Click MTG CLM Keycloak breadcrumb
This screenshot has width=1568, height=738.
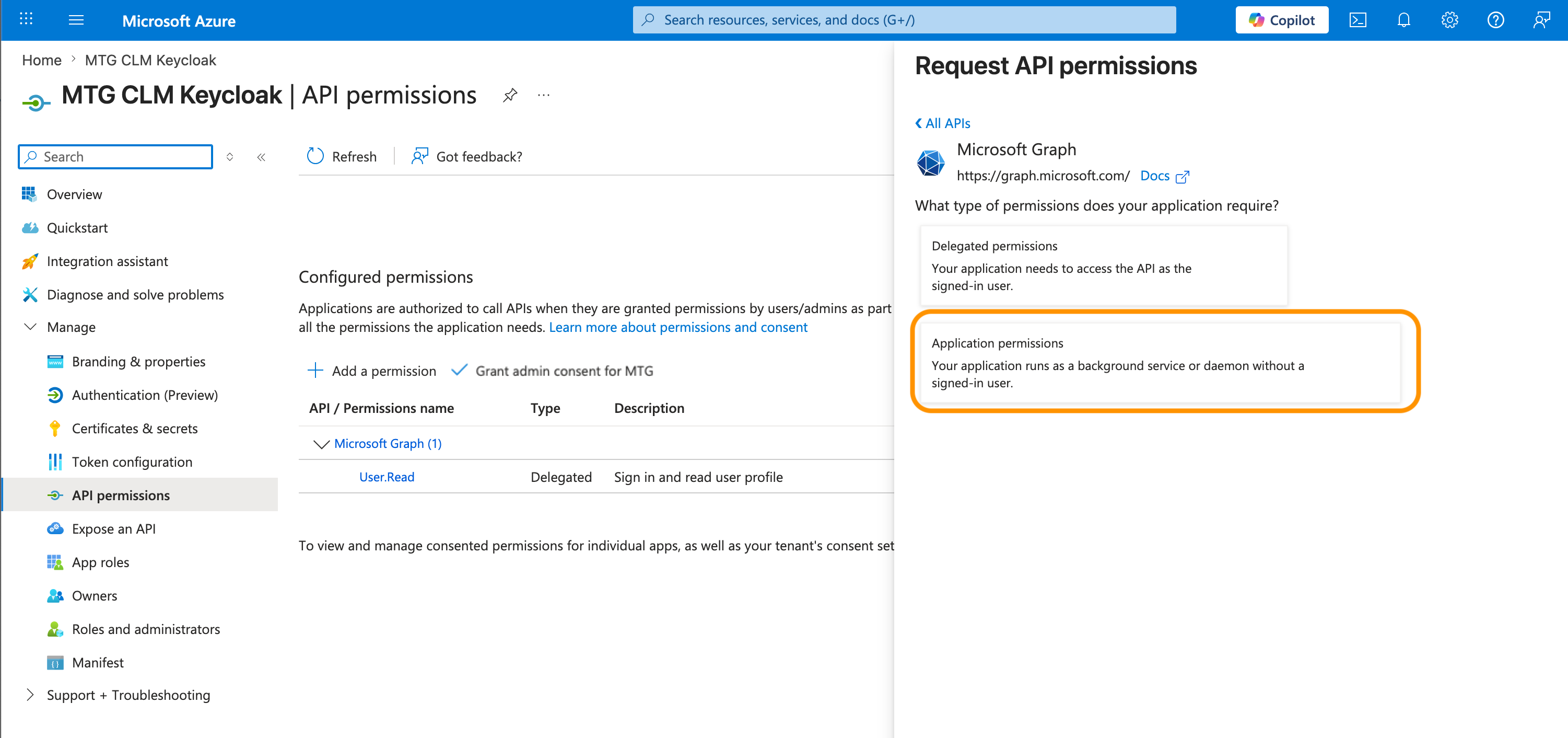point(150,60)
